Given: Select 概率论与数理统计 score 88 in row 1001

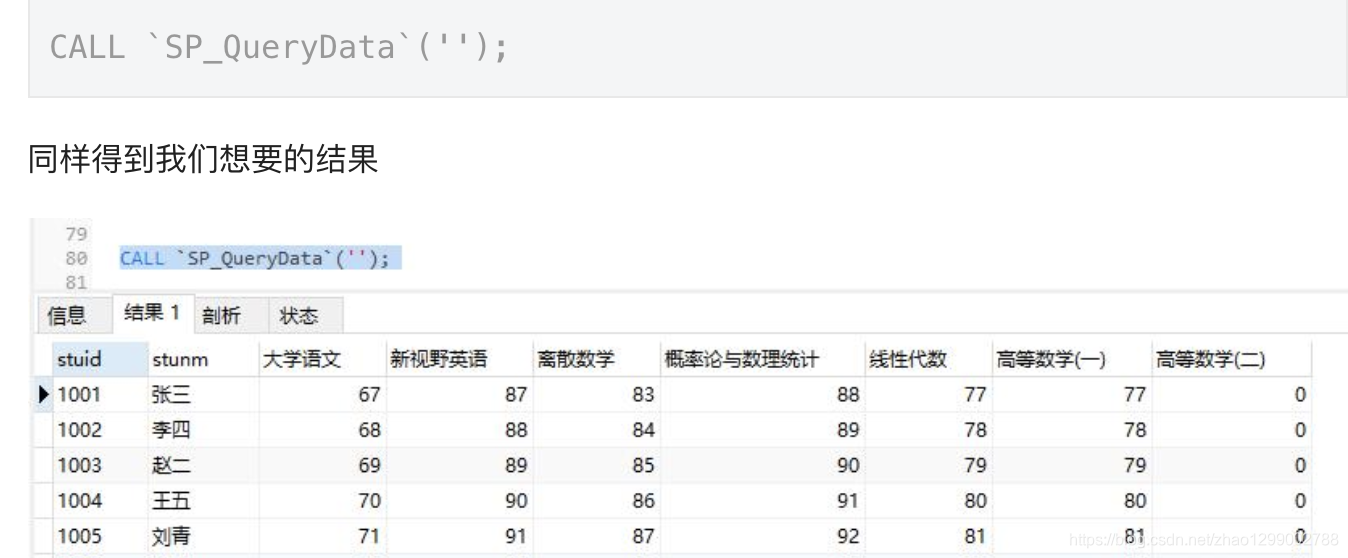Looking at the screenshot, I should tap(762, 394).
